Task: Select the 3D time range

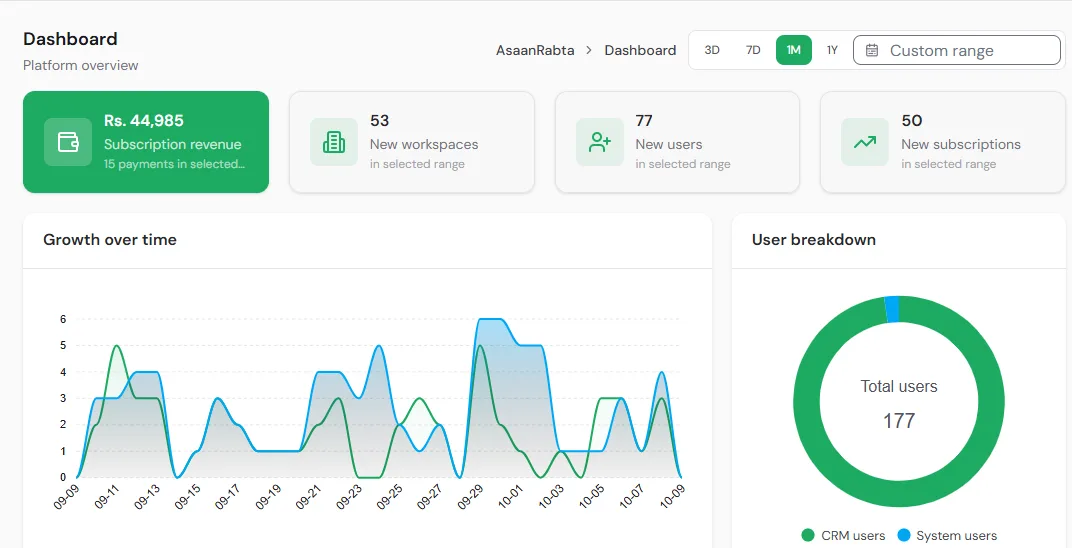Action: [x=712, y=50]
